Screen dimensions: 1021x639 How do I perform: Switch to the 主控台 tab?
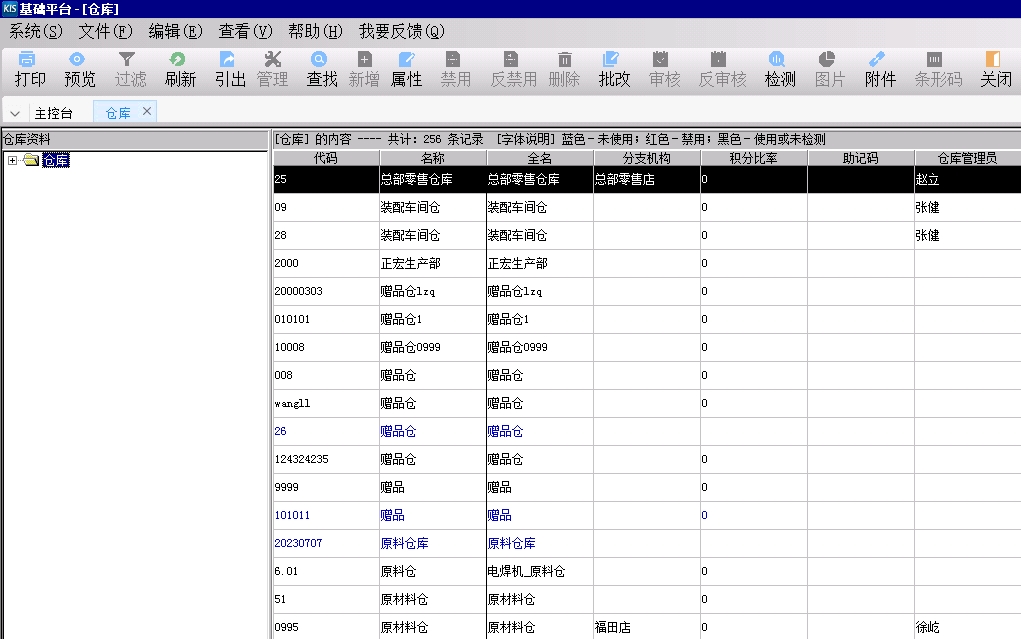tap(53, 113)
